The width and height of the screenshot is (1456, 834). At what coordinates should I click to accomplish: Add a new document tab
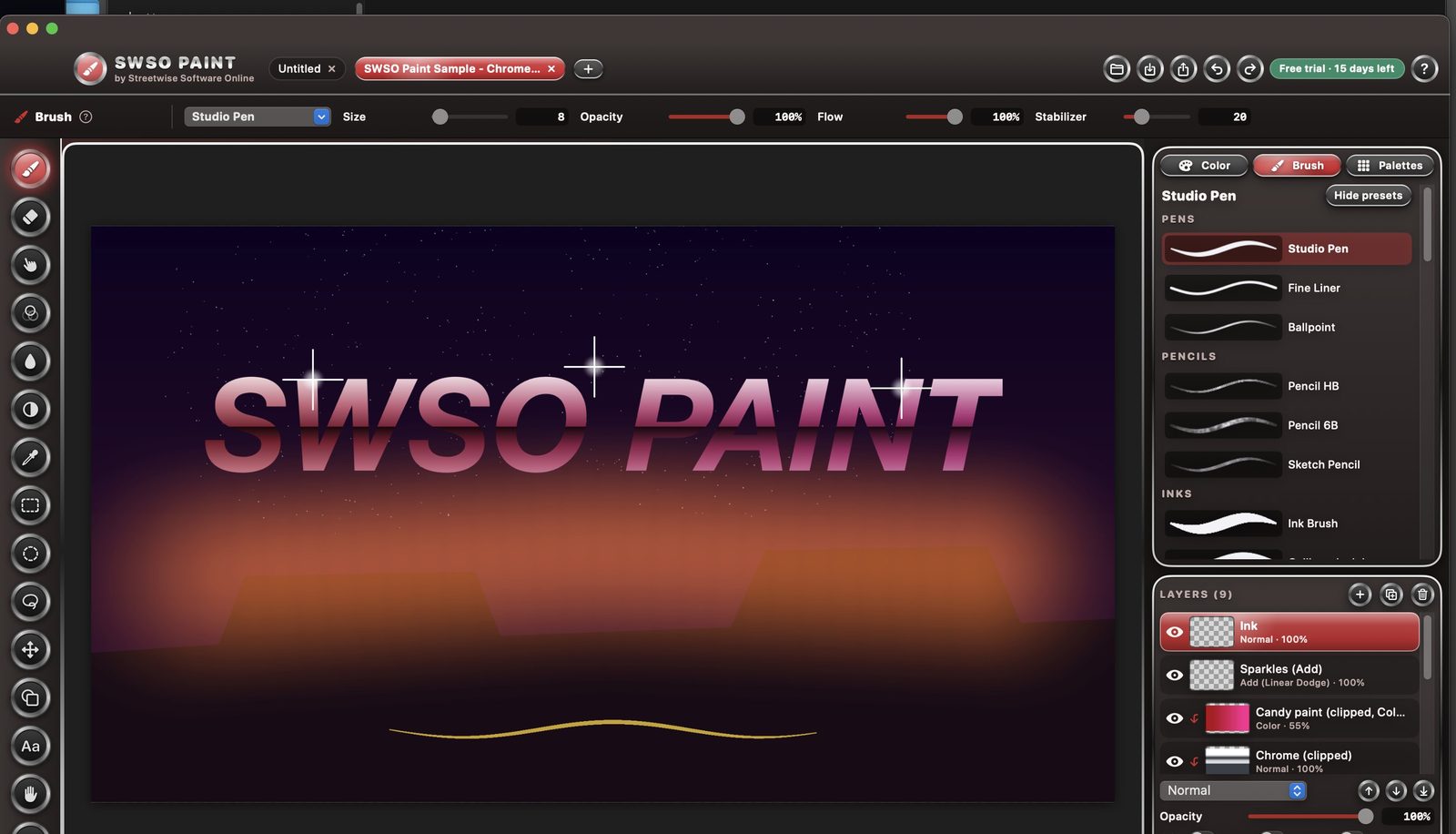(x=588, y=68)
